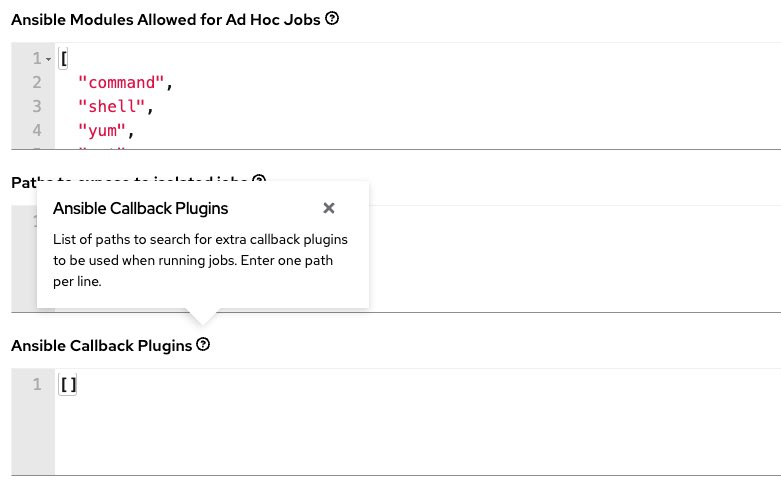Viewport: 781px width, 495px height.
Task: Click the Ansible Callback Plugins field label
Action: click(x=101, y=345)
